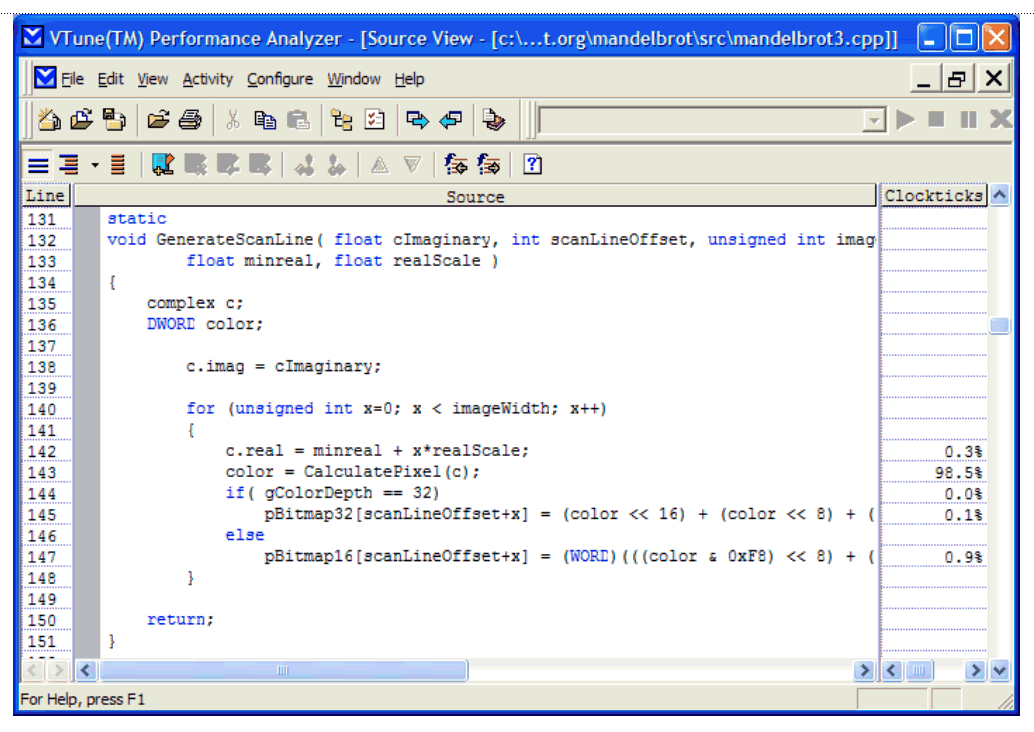Screen dimensions: 1034x732
Task: Open the activity selection combo box dropdown
Action: pyautogui.click(x=874, y=121)
